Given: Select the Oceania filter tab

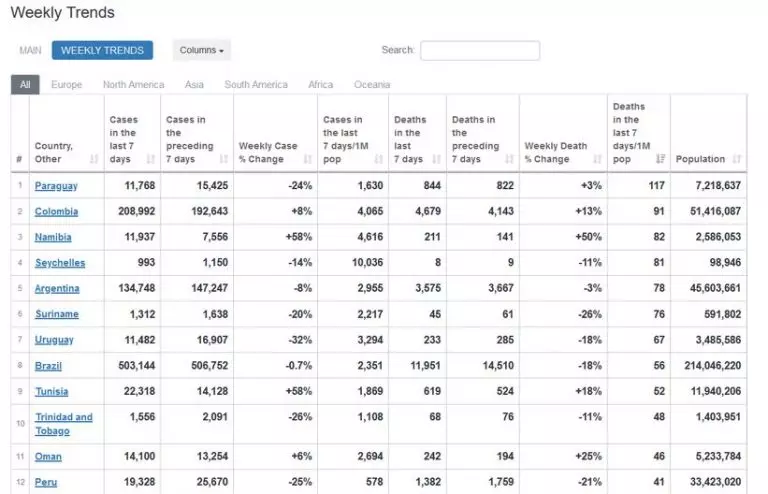Looking at the screenshot, I should click(x=372, y=85).
